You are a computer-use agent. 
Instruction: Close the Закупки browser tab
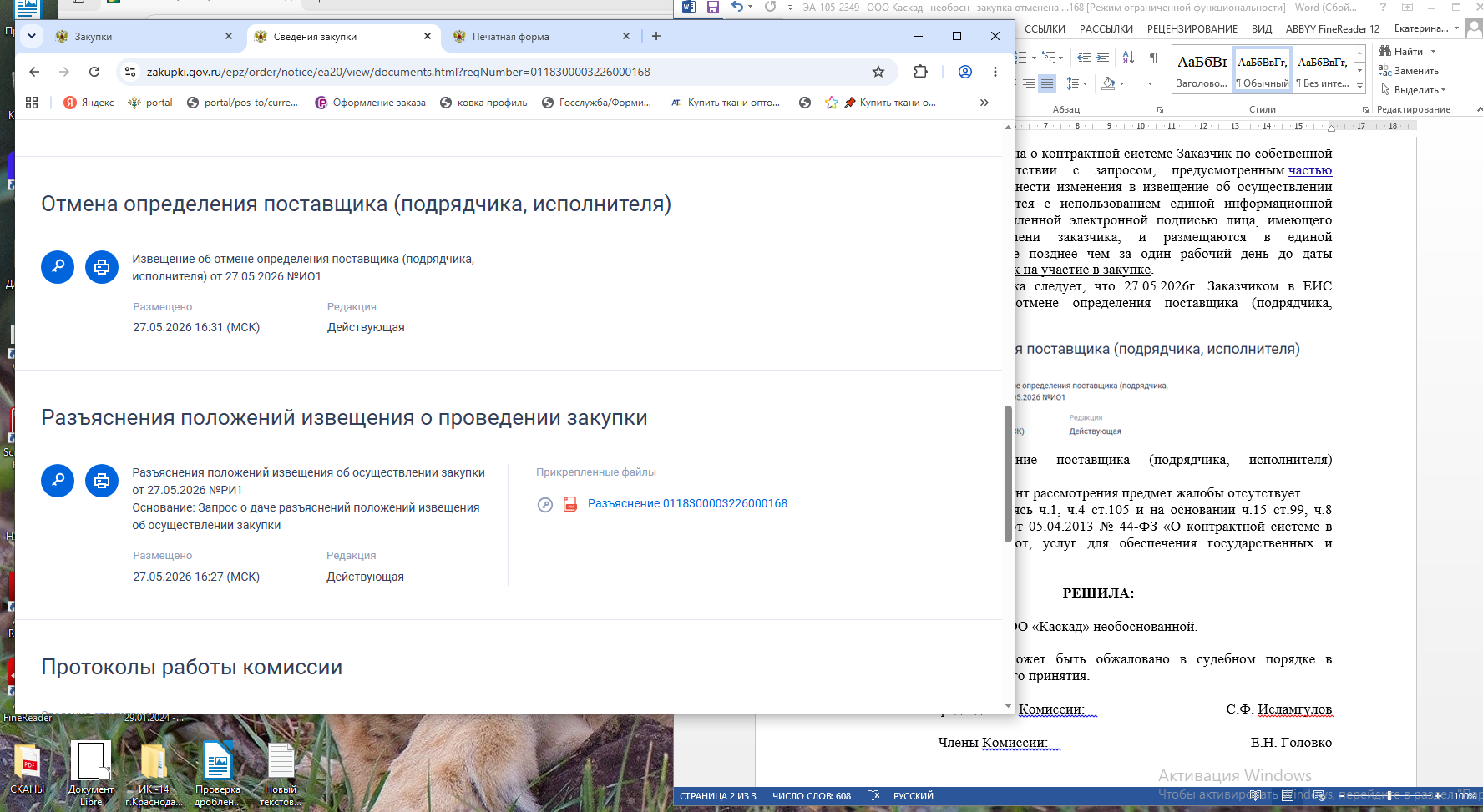[x=229, y=36]
